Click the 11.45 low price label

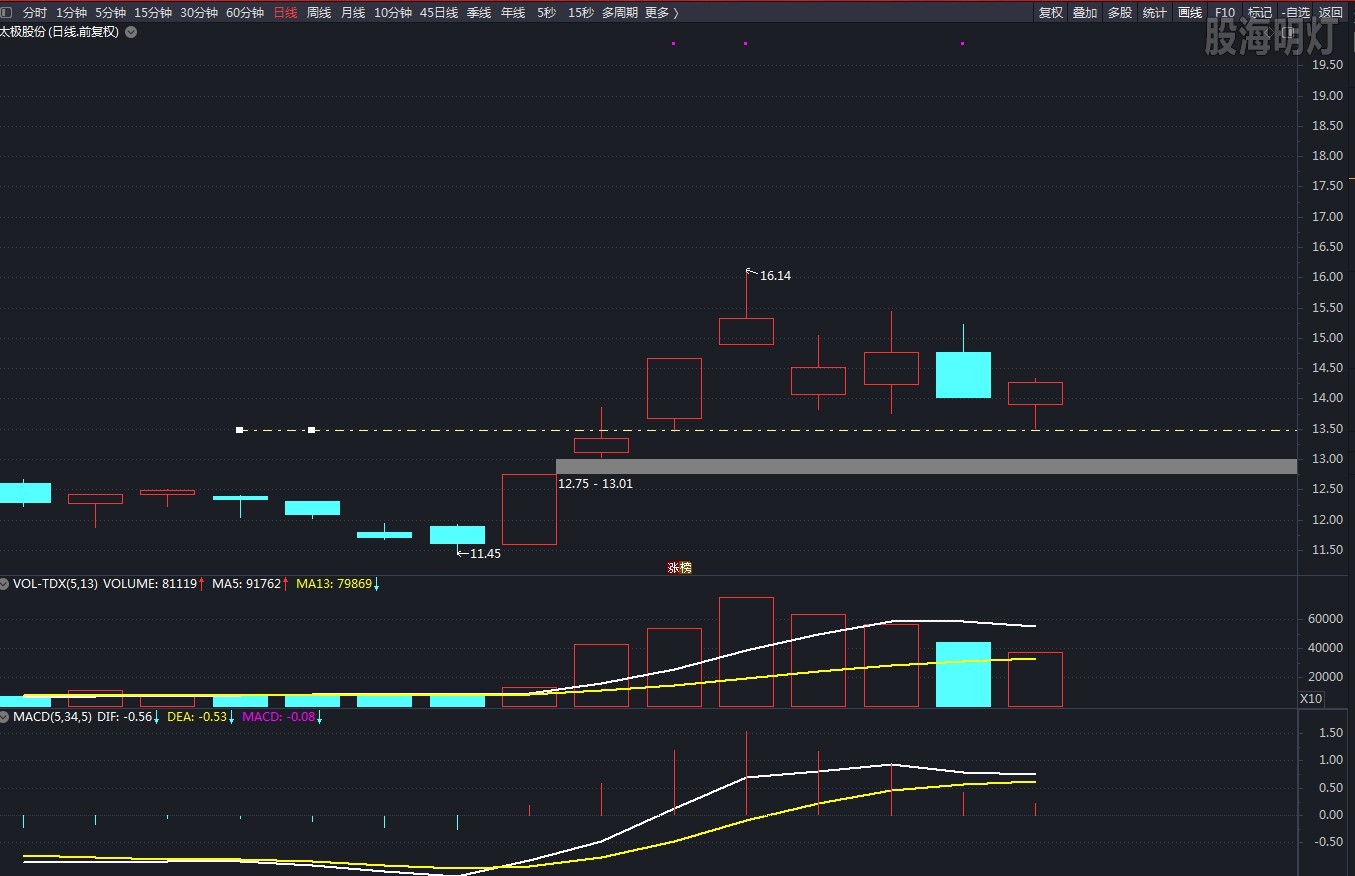[x=485, y=553]
